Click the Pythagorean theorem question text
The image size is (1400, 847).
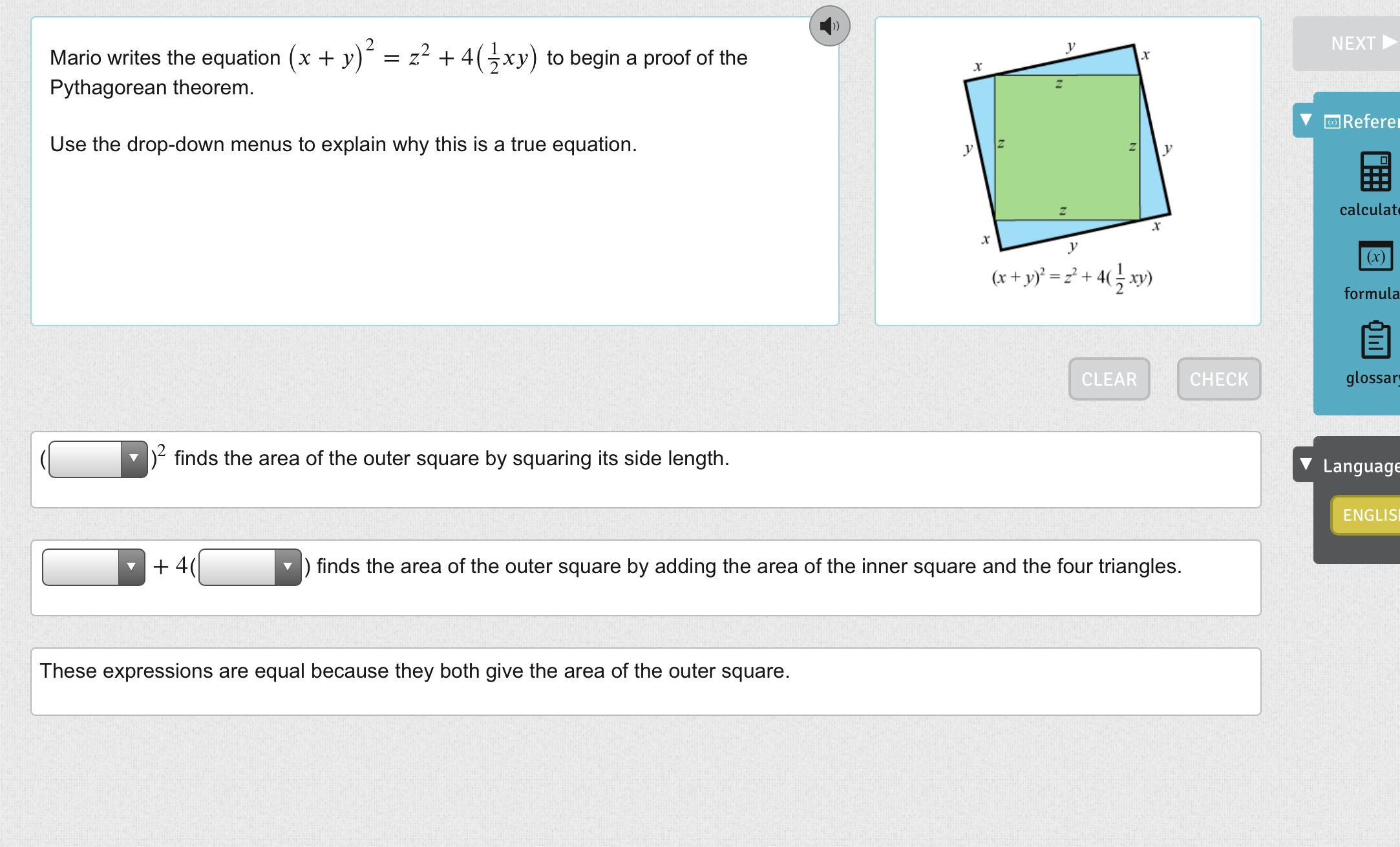[x=398, y=71]
